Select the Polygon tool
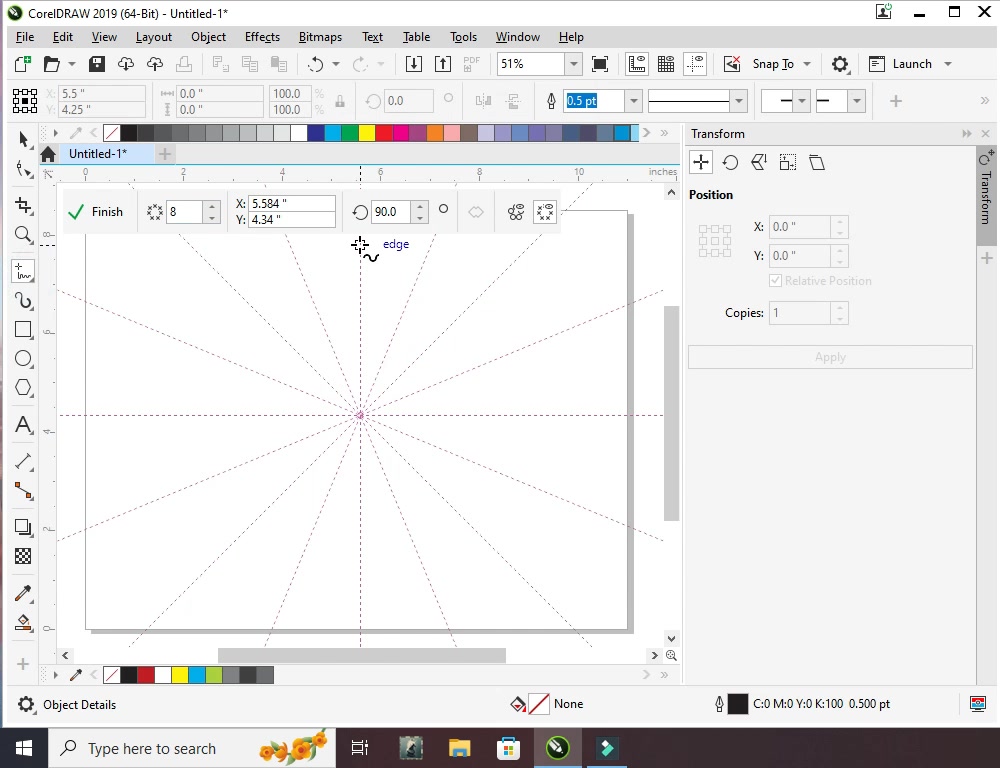This screenshot has width=1000, height=768. [24, 387]
